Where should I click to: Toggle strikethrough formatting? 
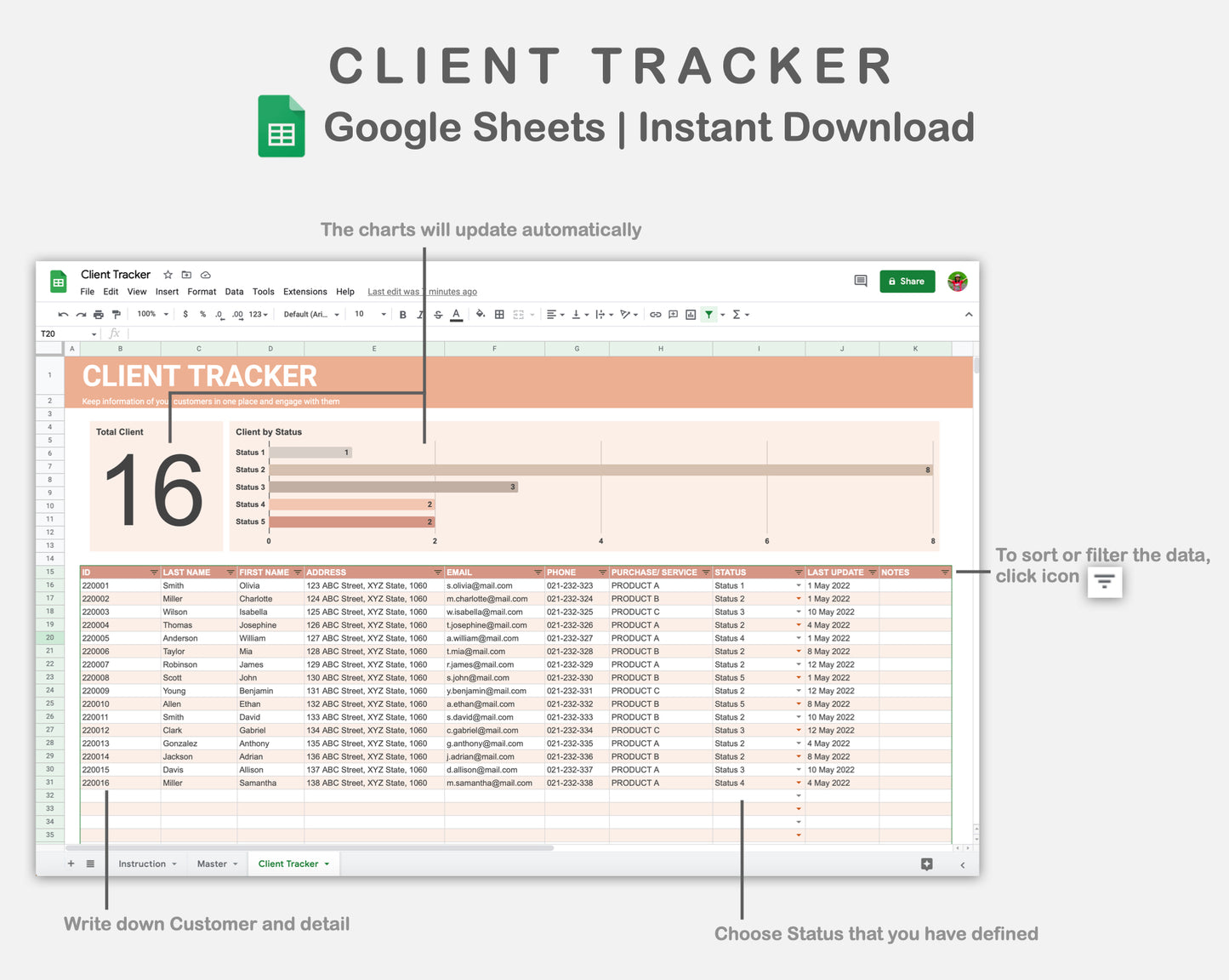437,314
